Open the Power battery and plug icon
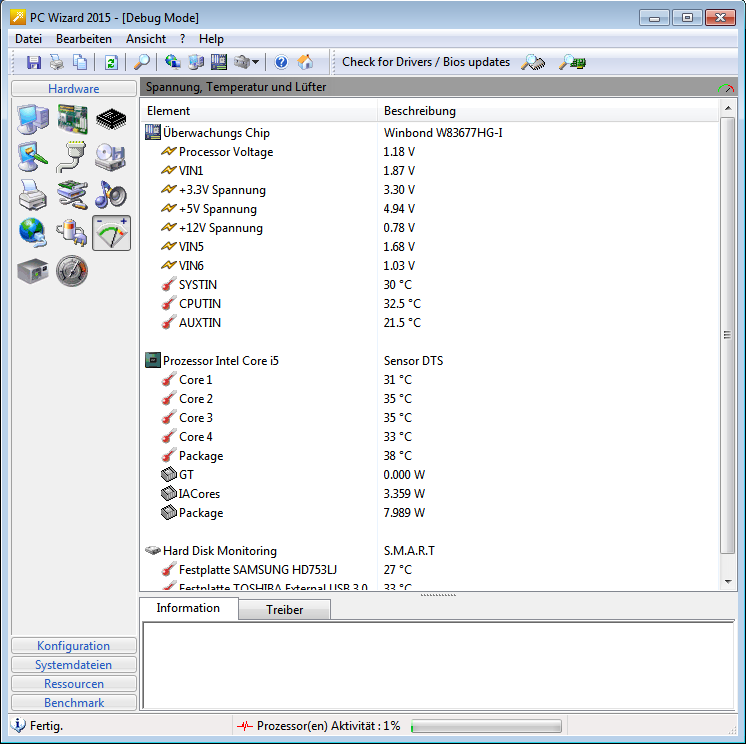 coord(72,233)
